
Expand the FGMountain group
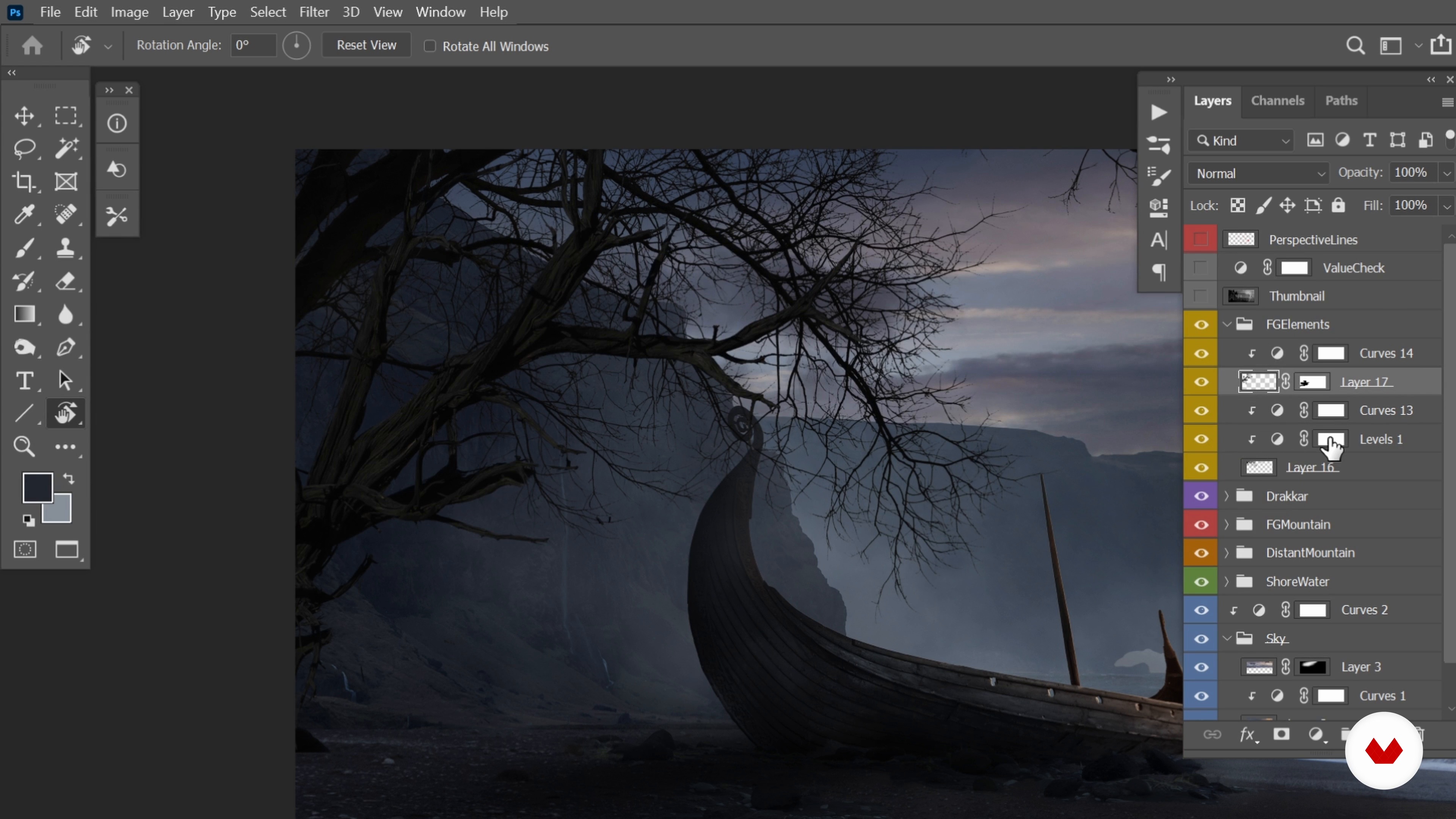point(1227,524)
